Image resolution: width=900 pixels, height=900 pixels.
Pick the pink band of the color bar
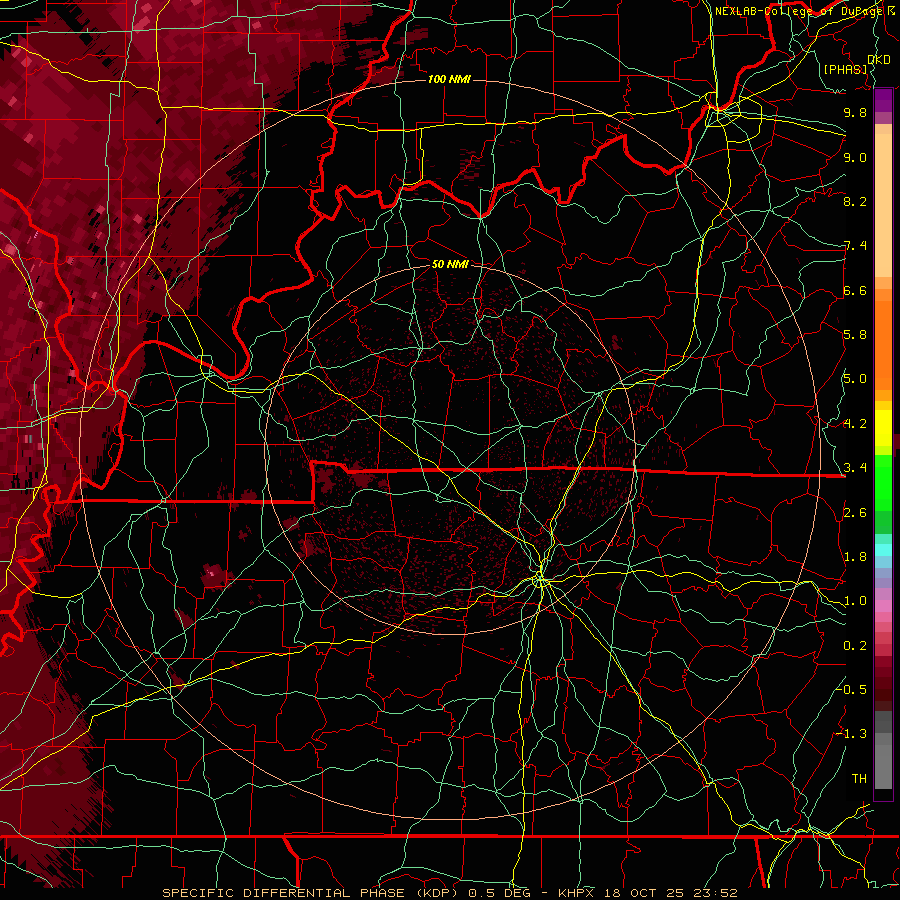(x=883, y=606)
